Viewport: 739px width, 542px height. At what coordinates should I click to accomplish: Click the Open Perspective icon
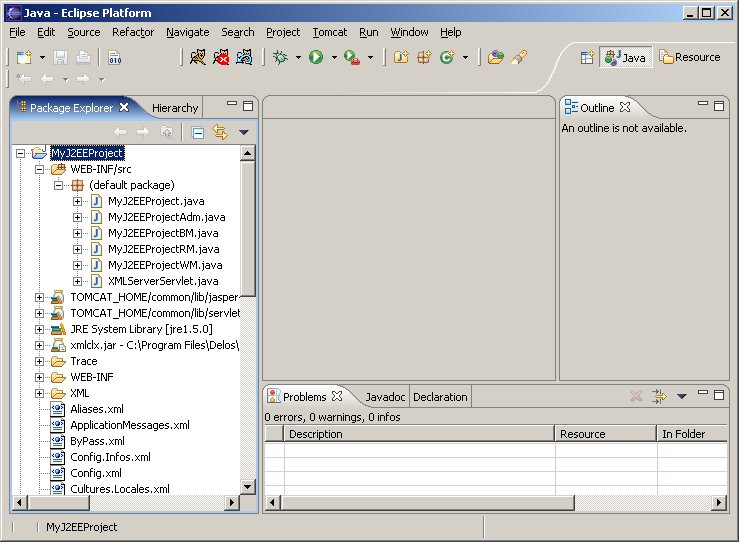[588, 58]
